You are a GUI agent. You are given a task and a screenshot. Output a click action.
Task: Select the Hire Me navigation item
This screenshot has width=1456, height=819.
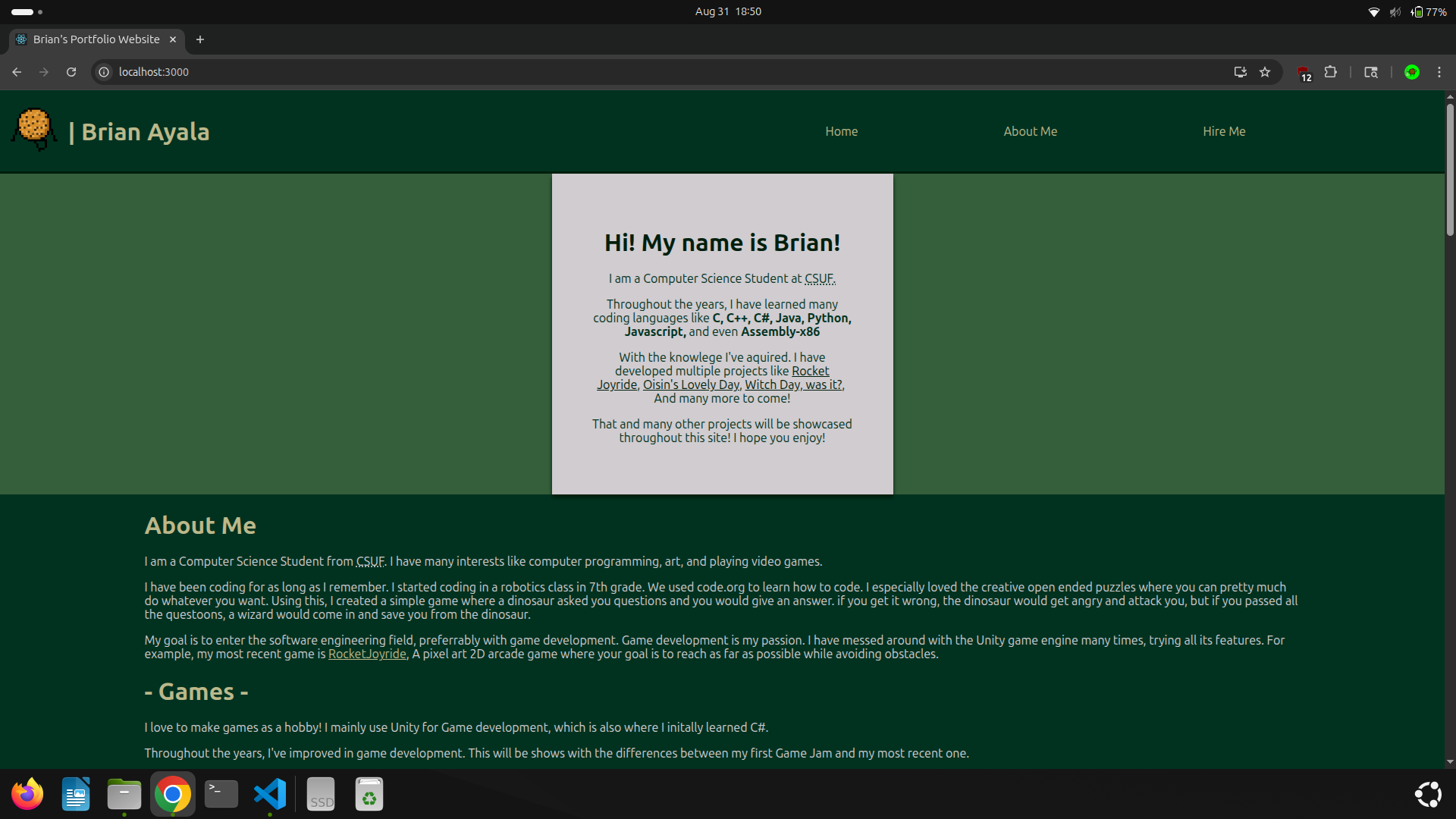[x=1223, y=130]
